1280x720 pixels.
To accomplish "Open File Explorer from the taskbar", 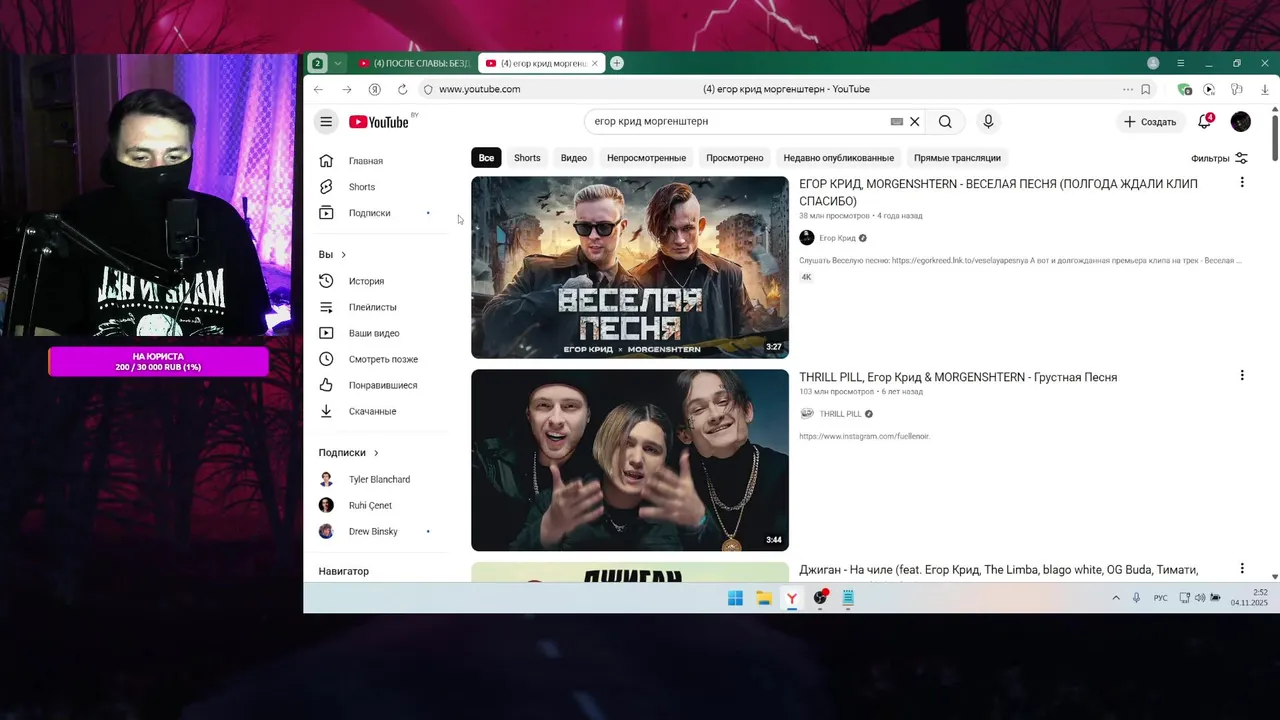I will coord(763,598).
